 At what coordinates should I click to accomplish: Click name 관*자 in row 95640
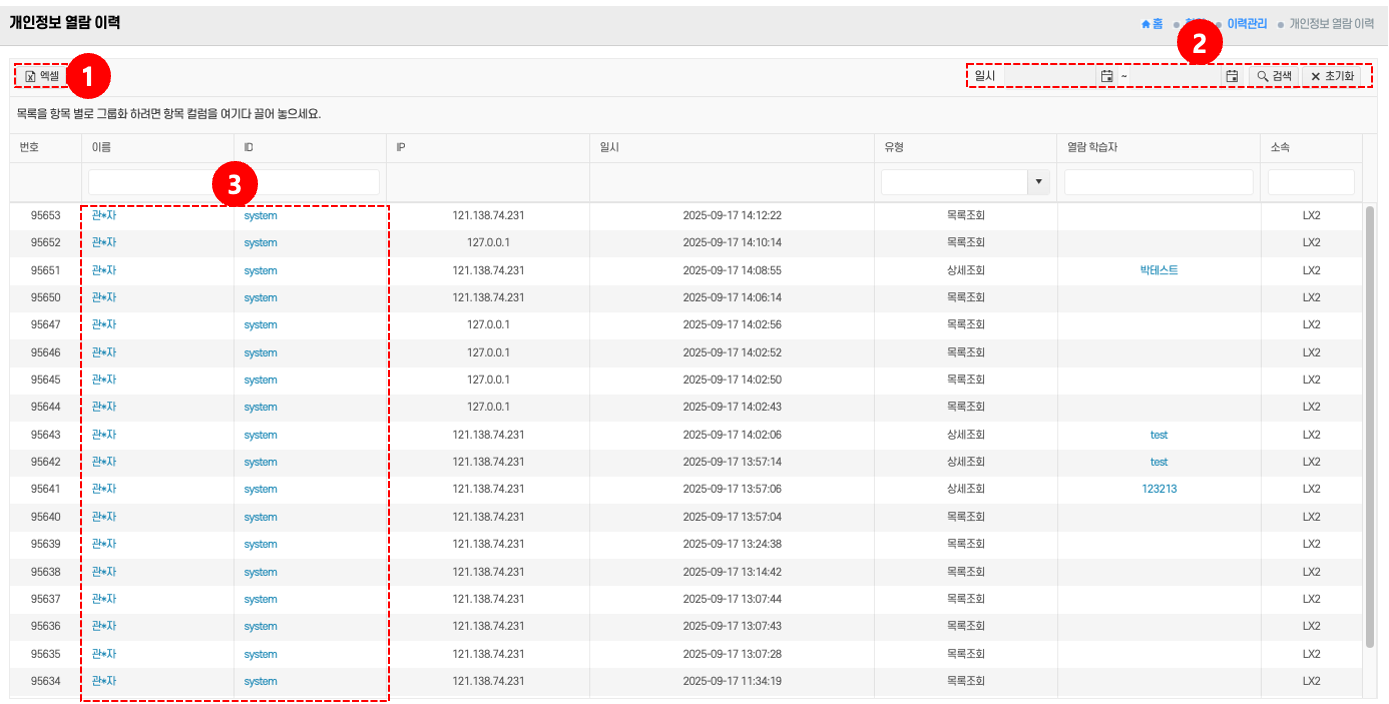pos(104,517)
